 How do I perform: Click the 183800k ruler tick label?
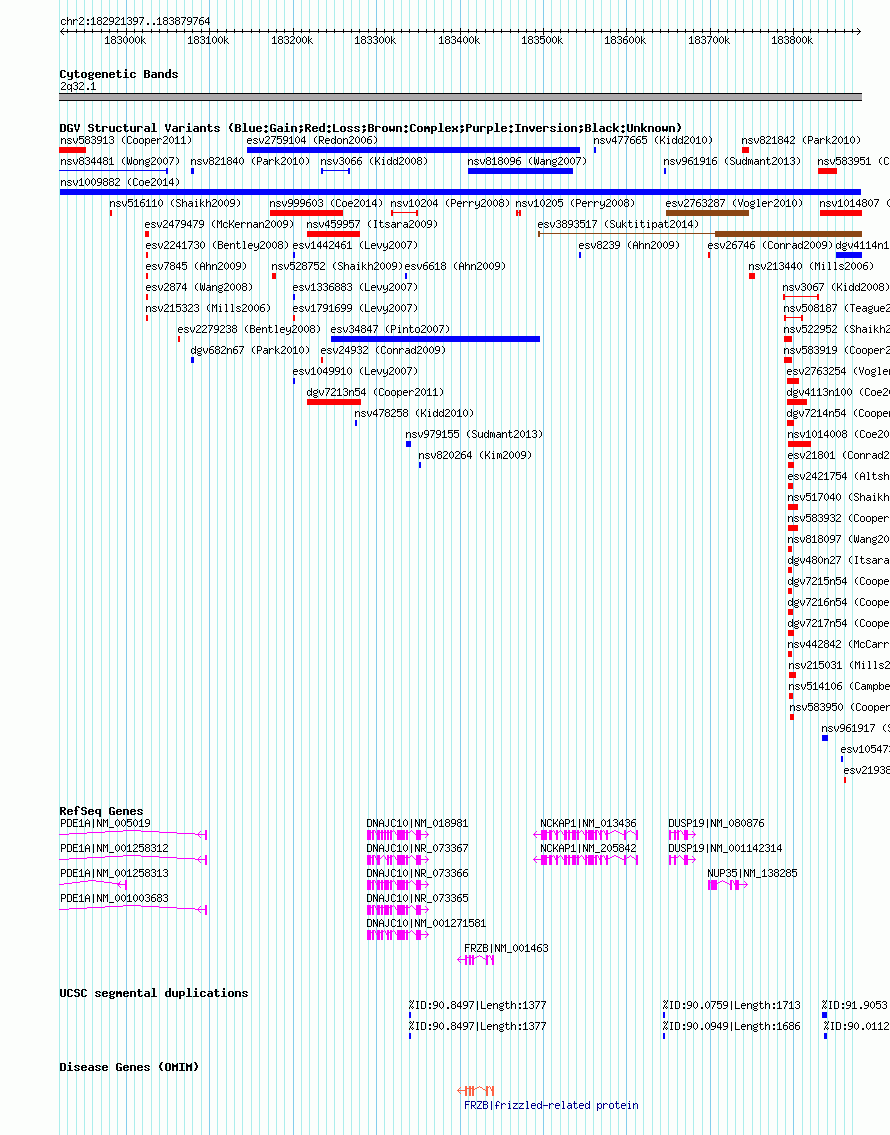792,41
